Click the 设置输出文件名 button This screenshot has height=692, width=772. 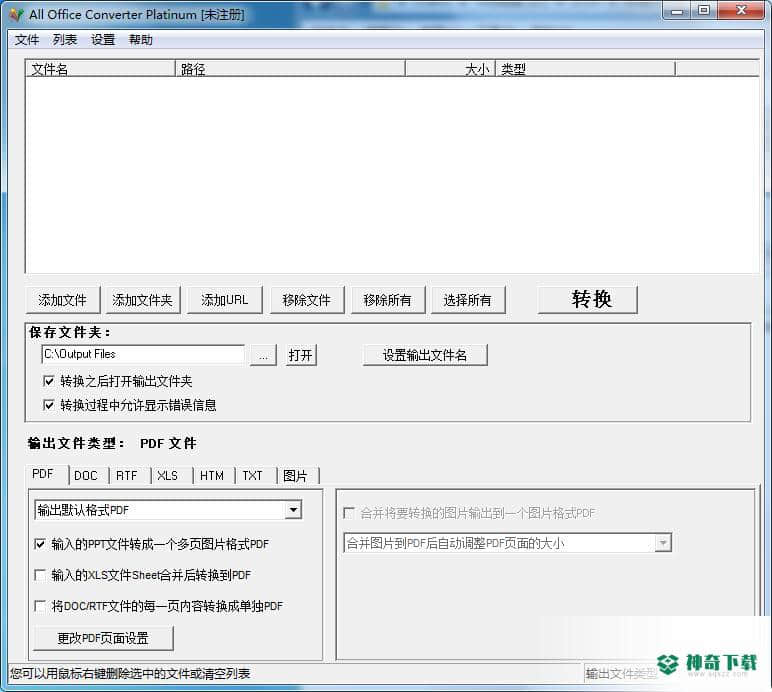click(425, 355)
